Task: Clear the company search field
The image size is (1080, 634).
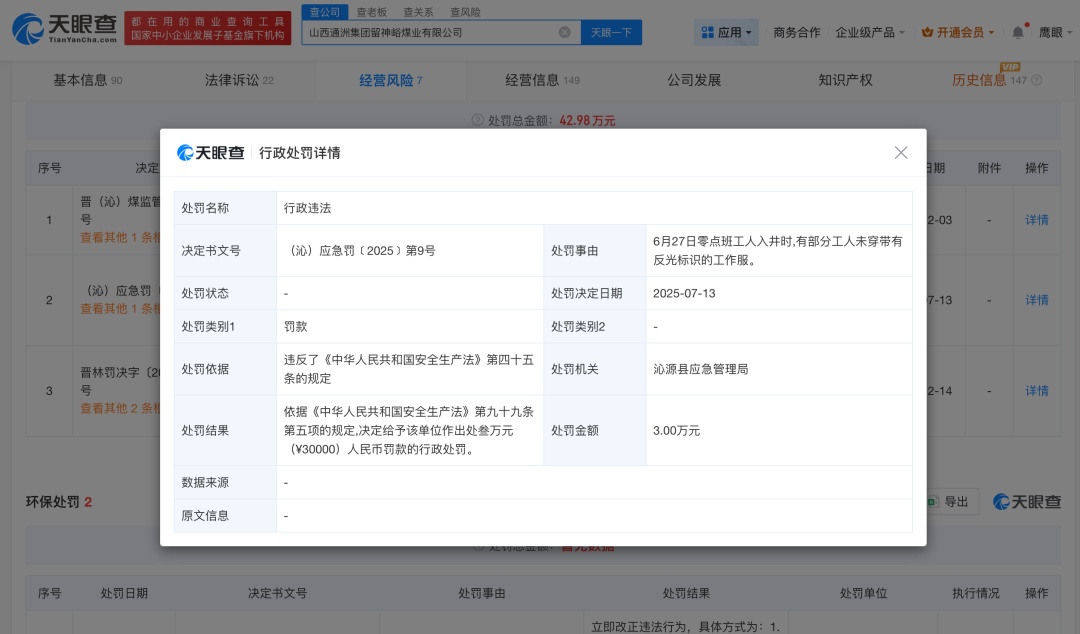Action: point(564,32)
